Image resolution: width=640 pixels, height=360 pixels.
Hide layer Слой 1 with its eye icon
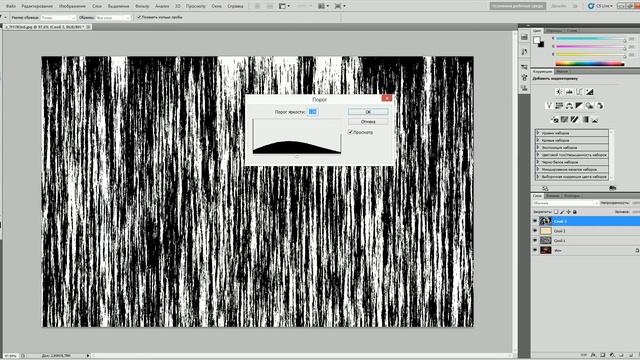pyautogui.click(x=535, y=240)
